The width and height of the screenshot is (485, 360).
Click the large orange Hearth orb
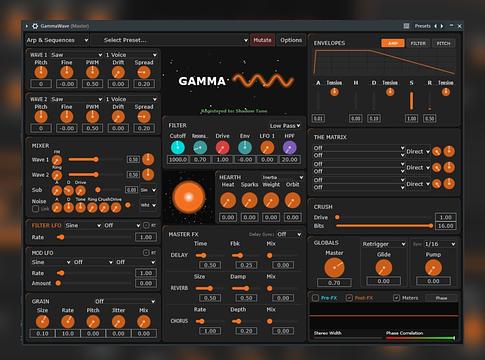coord(189,197)
